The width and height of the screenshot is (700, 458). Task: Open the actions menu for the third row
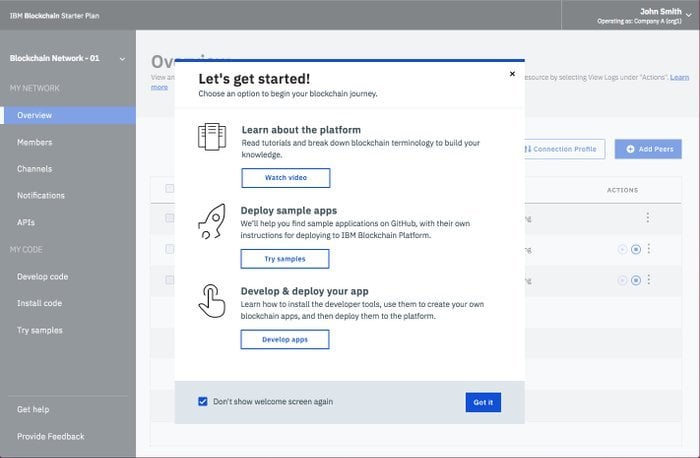click(x=649, y=280)
